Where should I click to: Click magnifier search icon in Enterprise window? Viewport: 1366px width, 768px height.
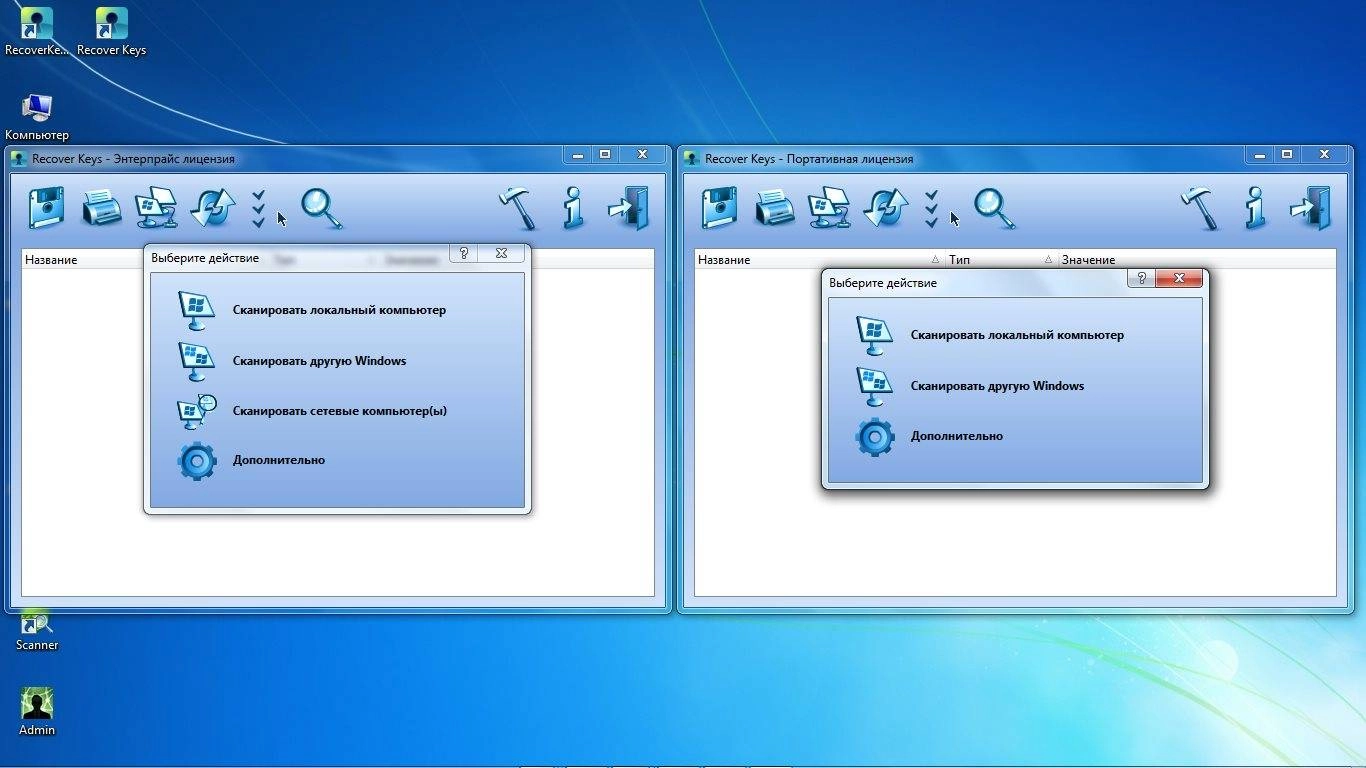322,208
